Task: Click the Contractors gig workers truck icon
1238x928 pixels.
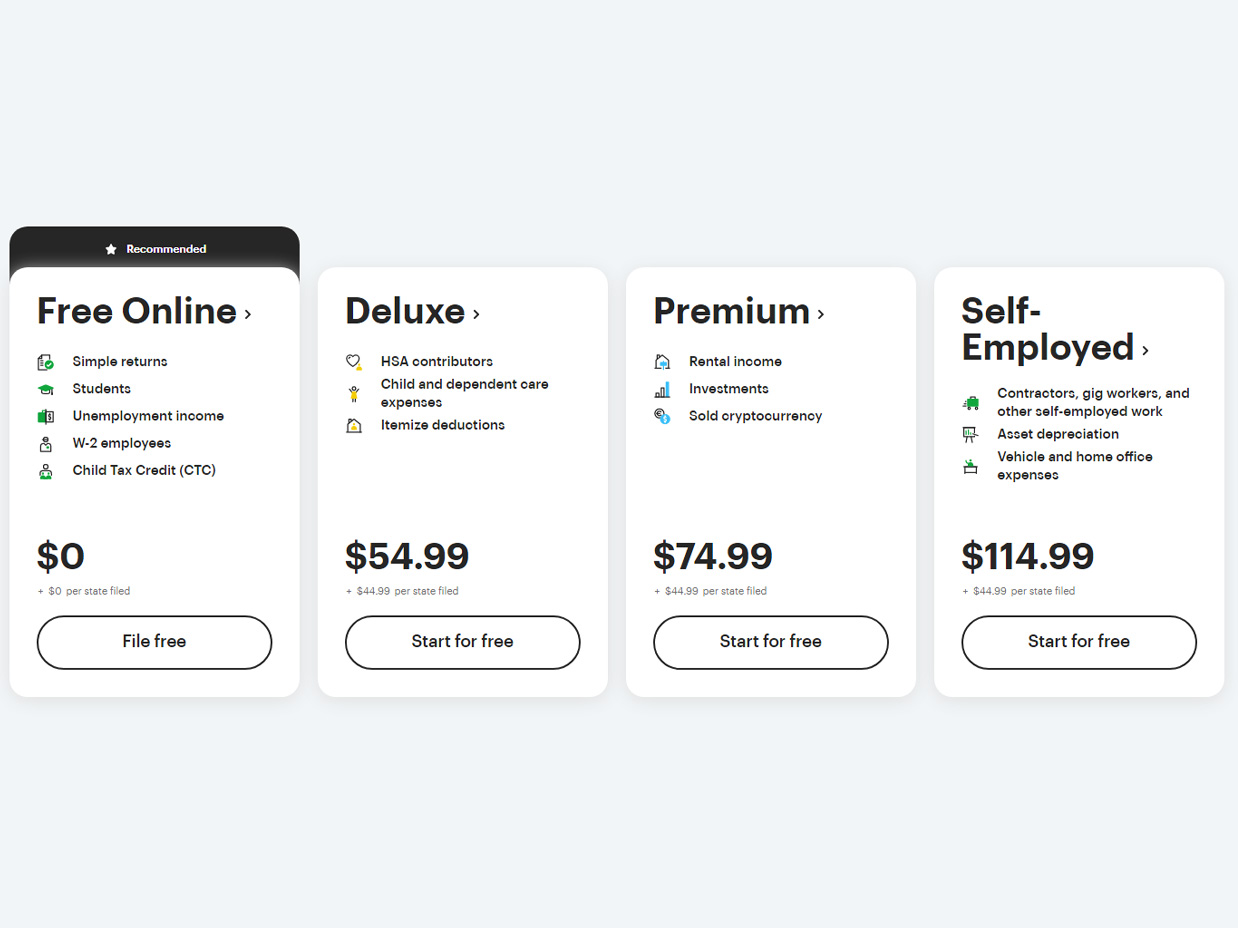Action: click(969, 403)
